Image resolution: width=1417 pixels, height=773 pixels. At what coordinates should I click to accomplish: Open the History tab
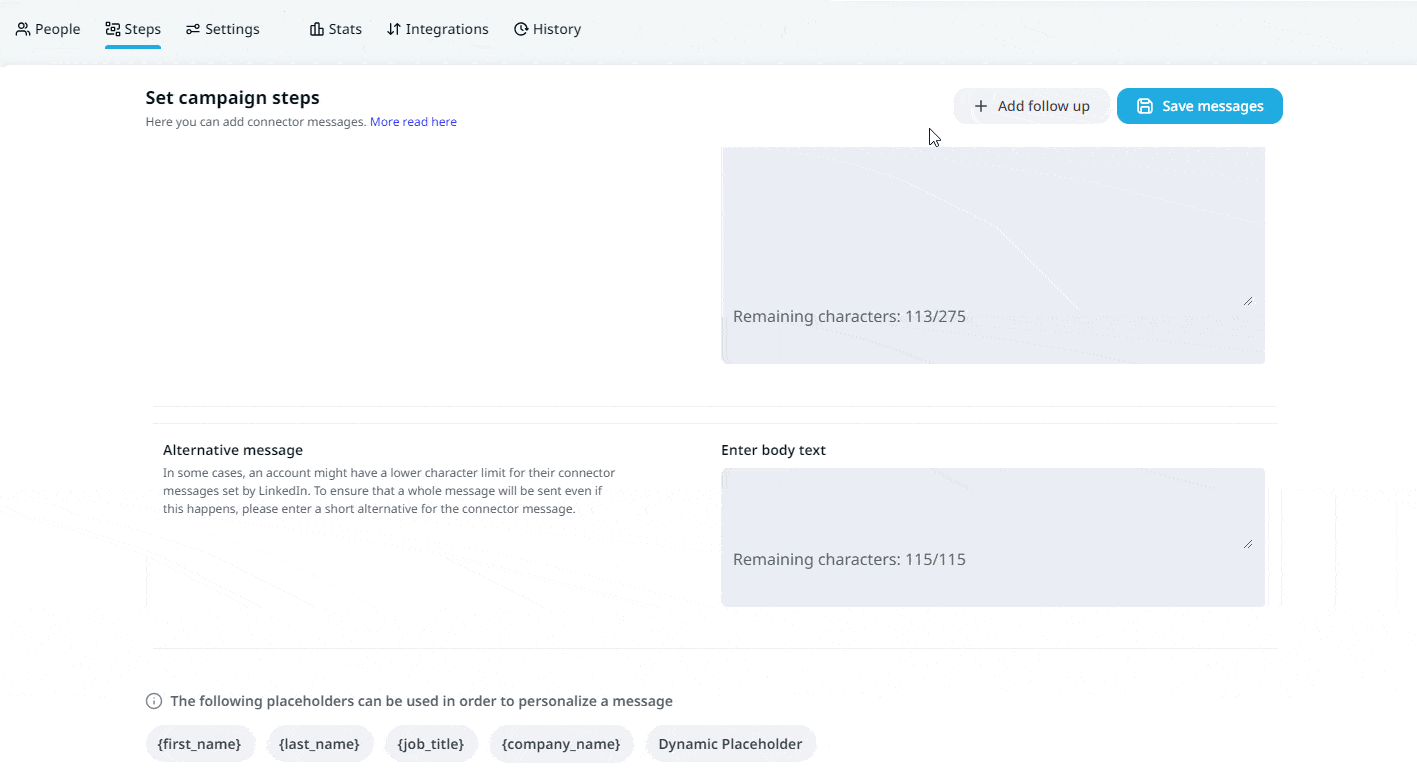(547, 29)
